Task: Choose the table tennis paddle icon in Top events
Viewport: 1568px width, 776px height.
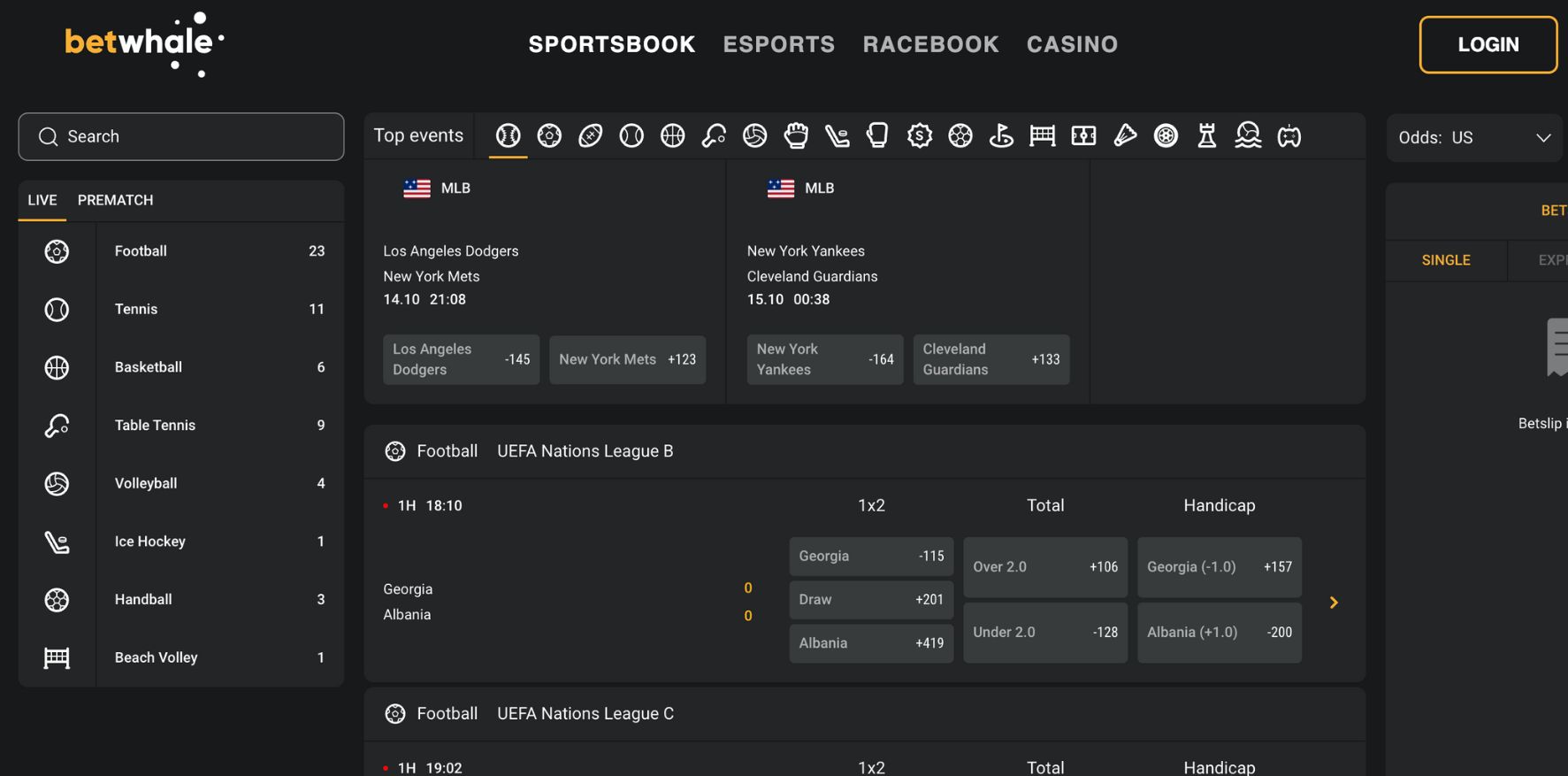Action: tap(714, 135)
